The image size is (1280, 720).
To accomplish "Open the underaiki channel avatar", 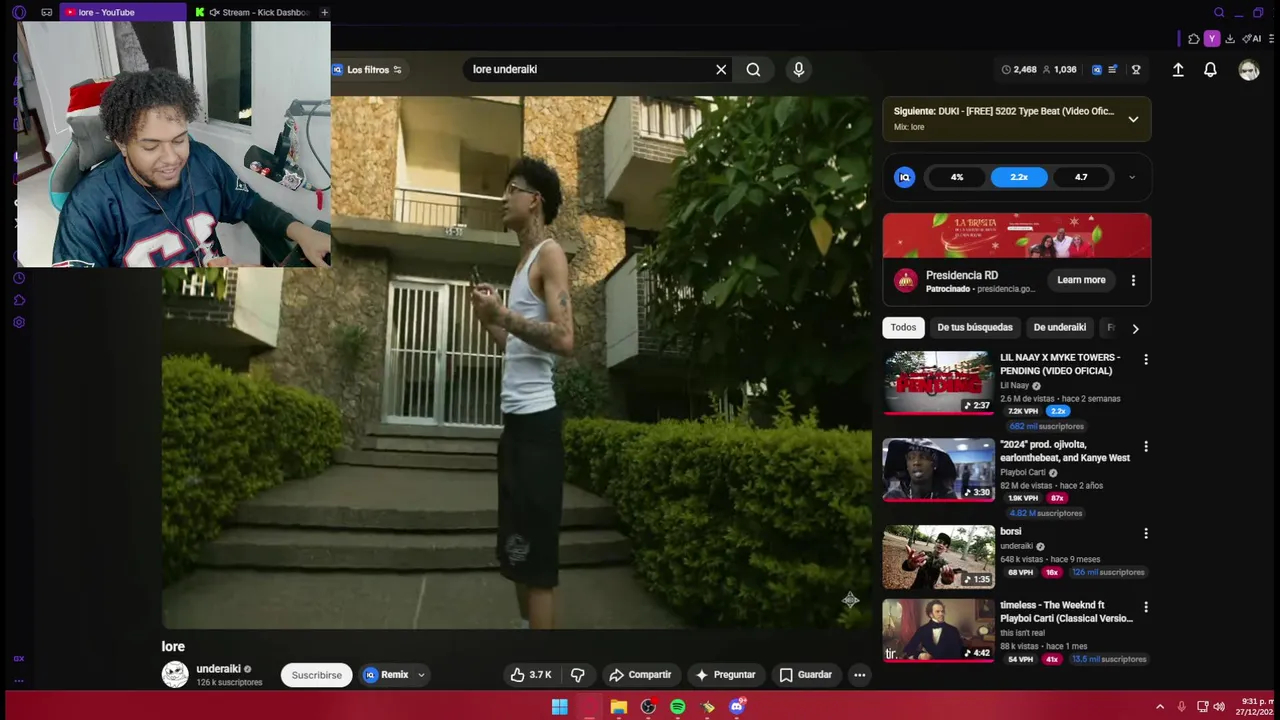I will [x=175, y=675].
